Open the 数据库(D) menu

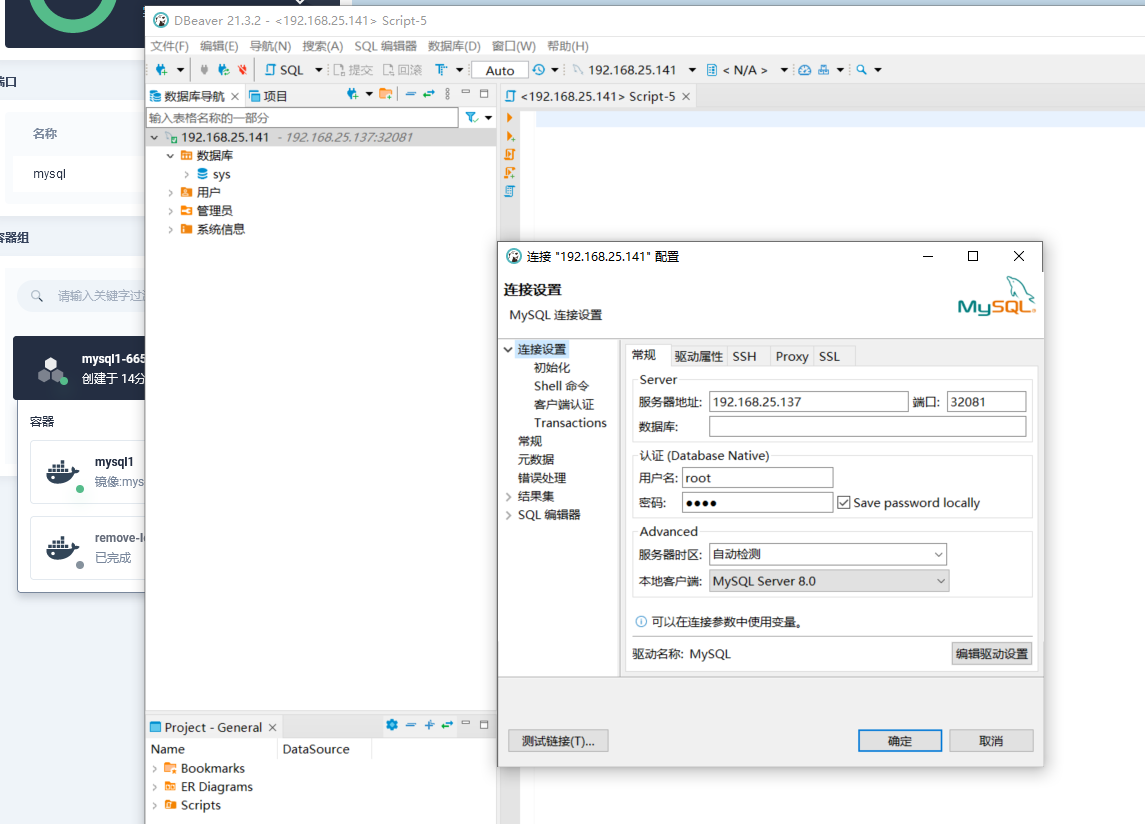tap(454, 46)
